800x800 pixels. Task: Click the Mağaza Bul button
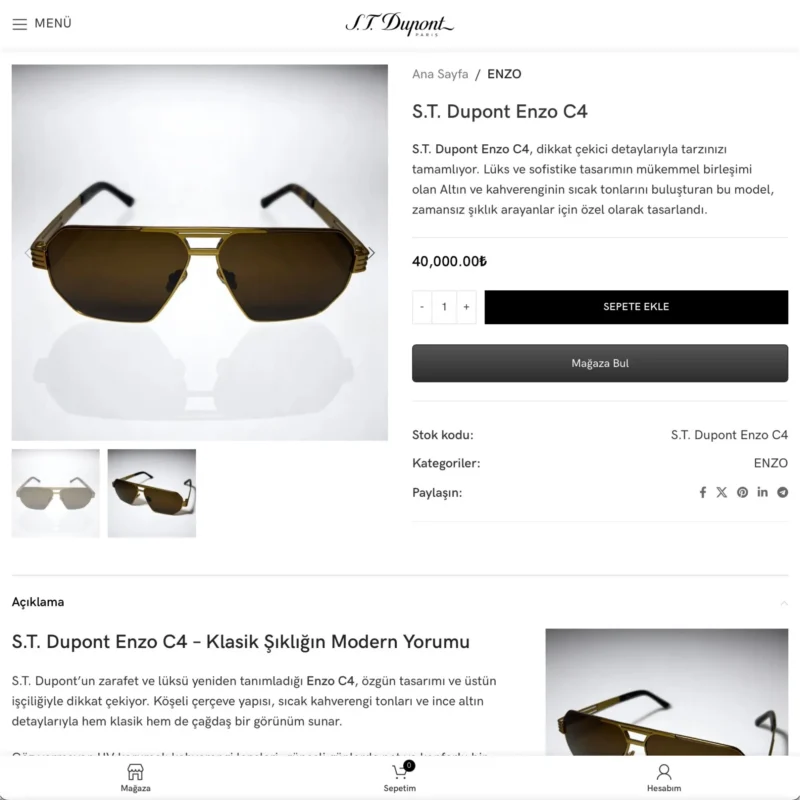600,363
